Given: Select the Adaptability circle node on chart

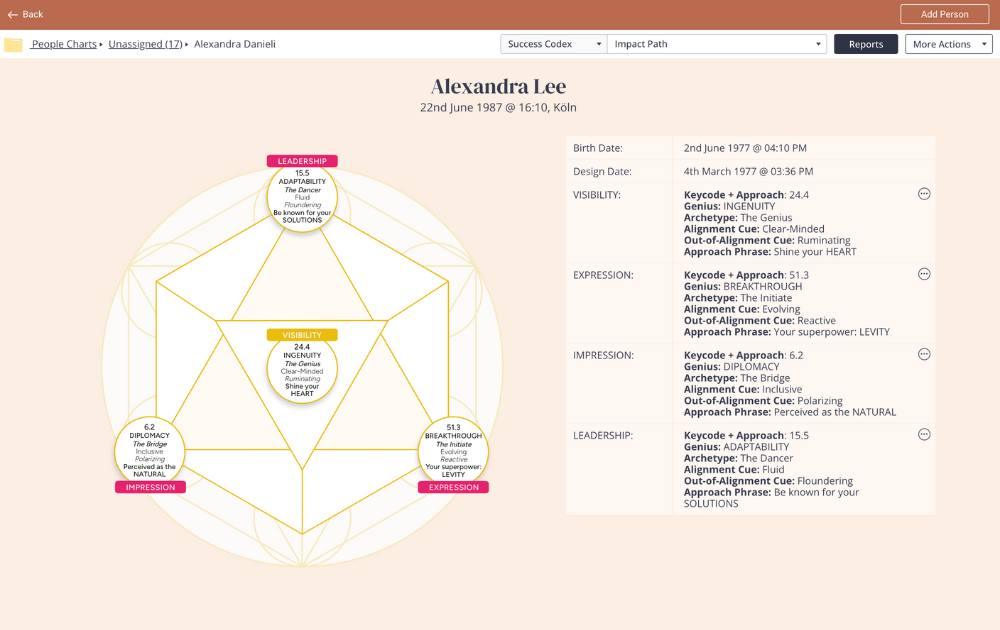Looking at the screenshot, I should (x=302, y=198).
